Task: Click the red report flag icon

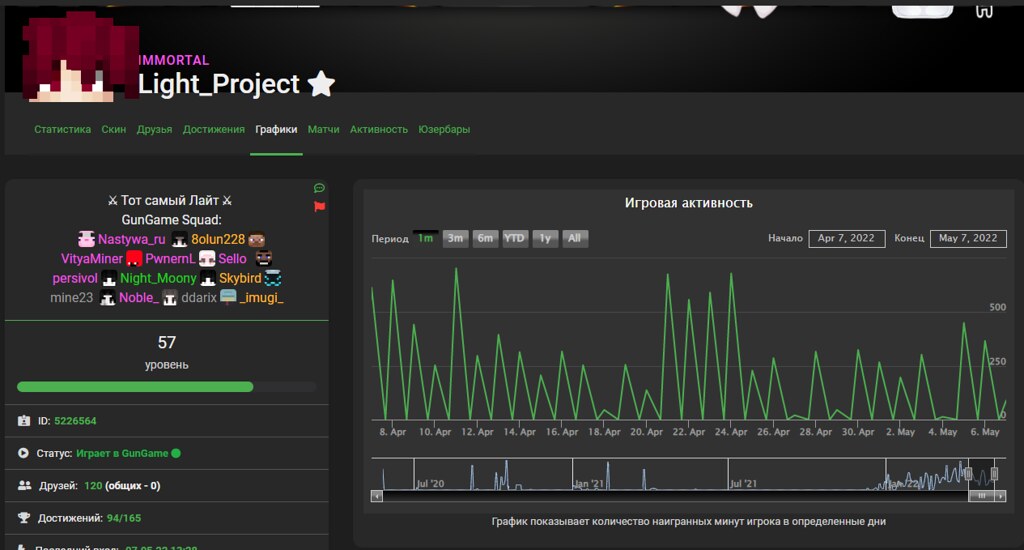Action: pos(320,207)
